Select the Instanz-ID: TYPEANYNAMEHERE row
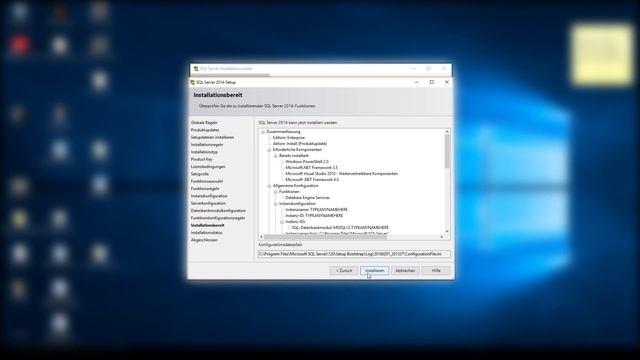 click(314, 216)
